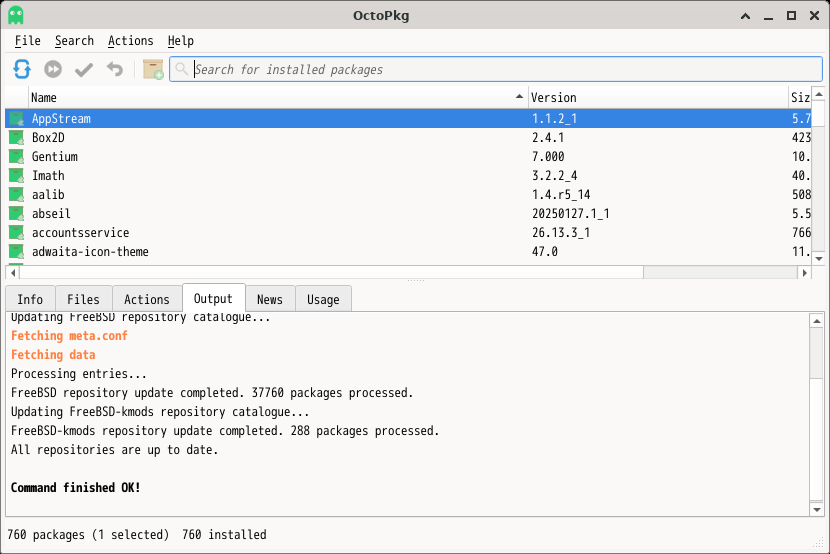This screenshot has height=554, width=830.
Task: Click output pane scroll-down arrow
Action: point(817,510)
